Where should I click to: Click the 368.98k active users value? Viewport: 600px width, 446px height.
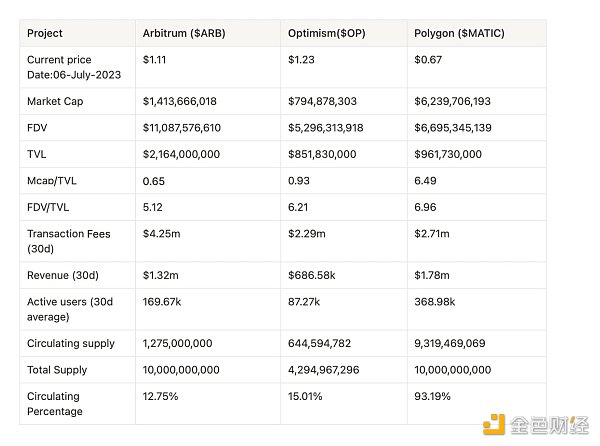click(x=435, y=302)
